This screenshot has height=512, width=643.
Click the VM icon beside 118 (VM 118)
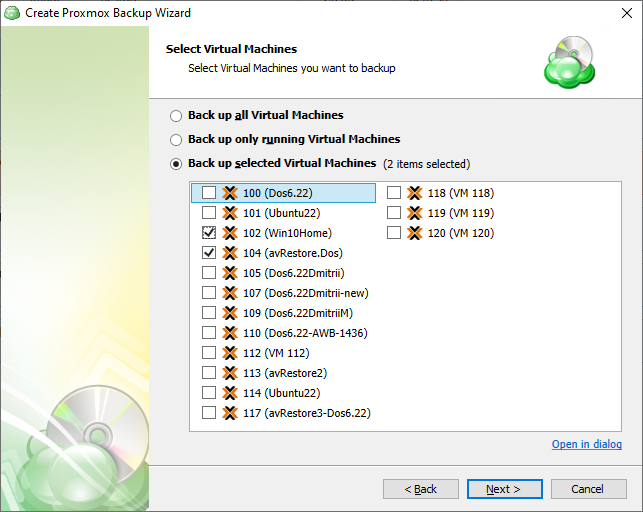(415, 193)
